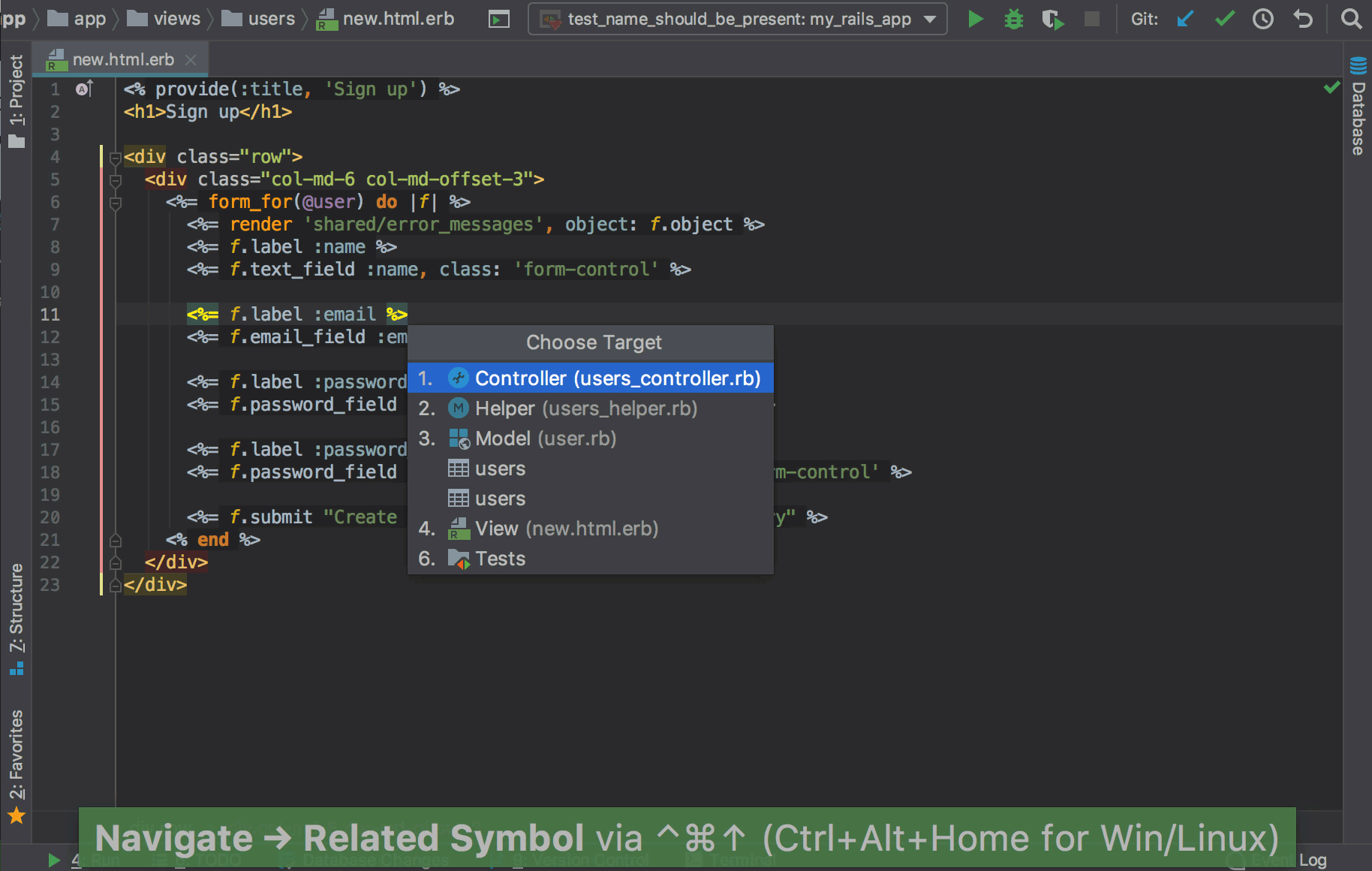This screenshot has width=1372, height=871.
Task: Run with coverage via the shield icon
Action: (x=1053, y=19)
